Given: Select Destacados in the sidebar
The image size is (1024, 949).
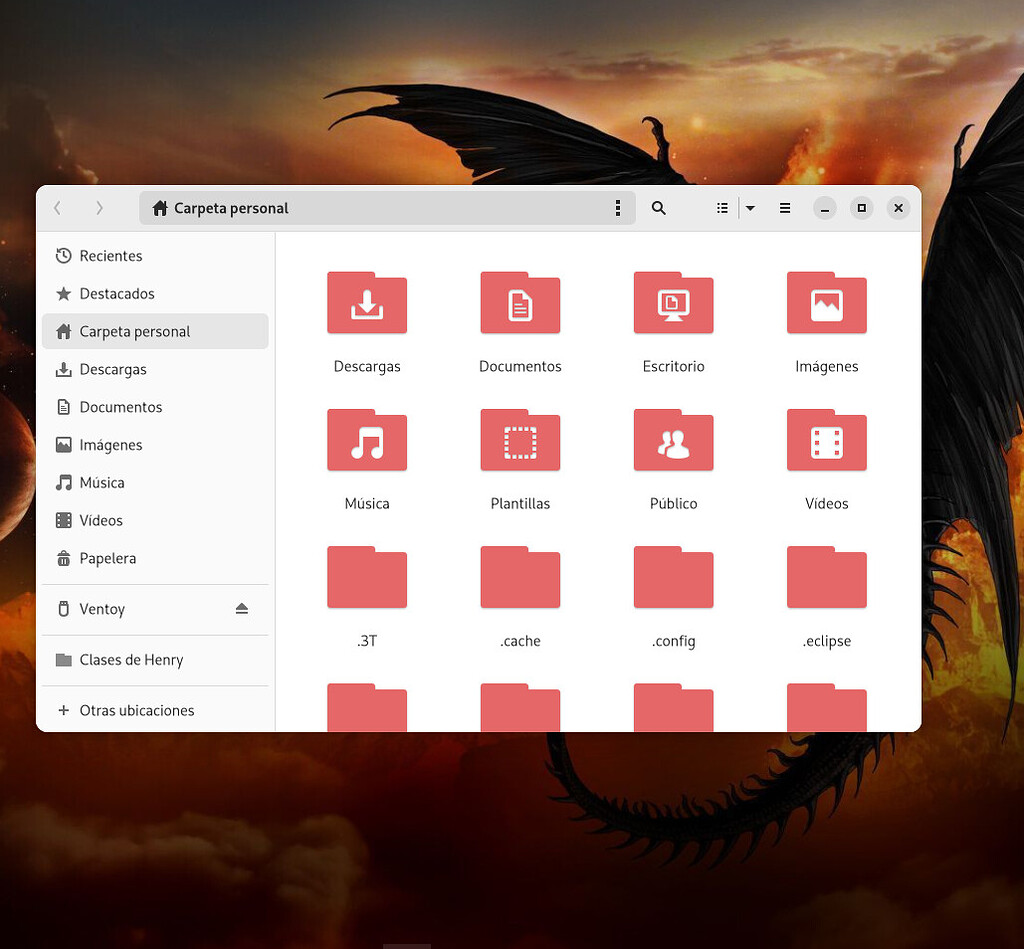Looking at the screenshot, I should point(115,293).
